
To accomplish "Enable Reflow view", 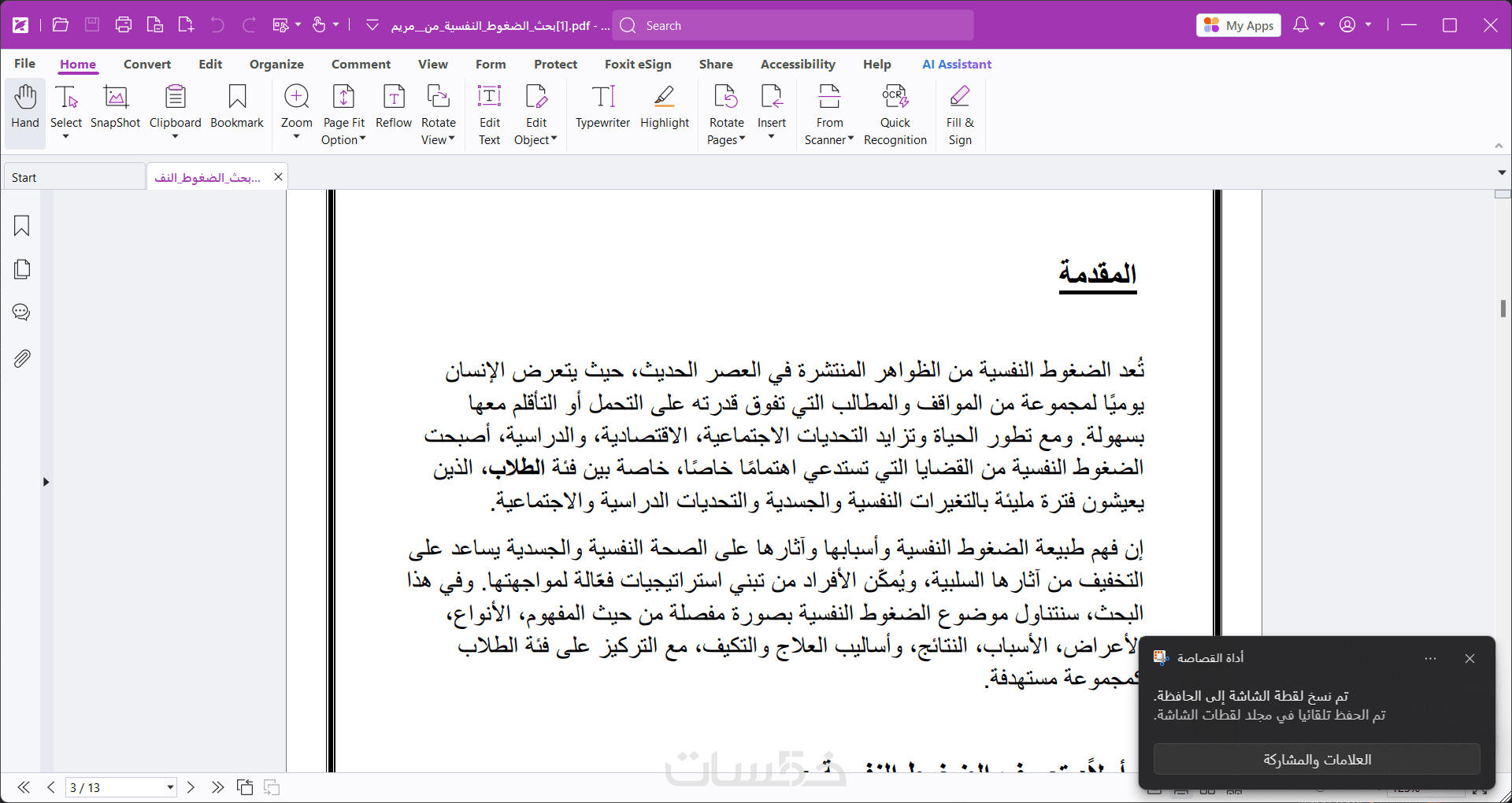I will [394, 107].
